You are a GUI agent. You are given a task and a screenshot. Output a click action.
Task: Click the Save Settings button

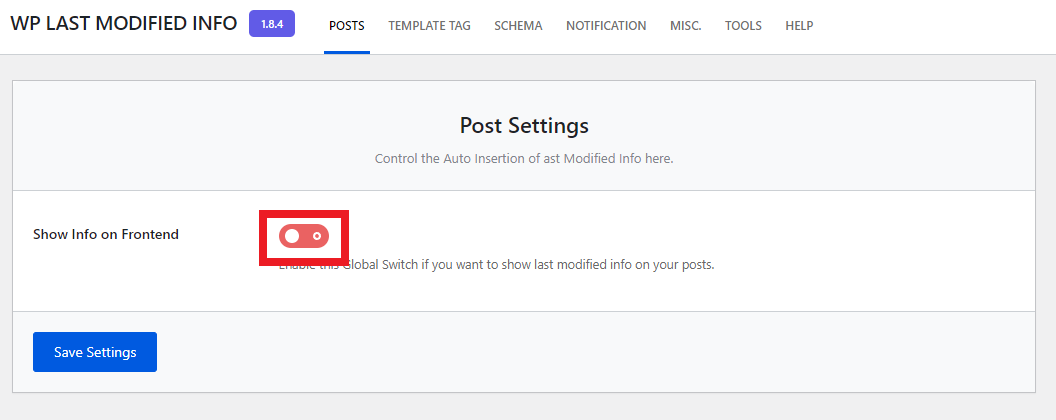(x=95, y=352)
